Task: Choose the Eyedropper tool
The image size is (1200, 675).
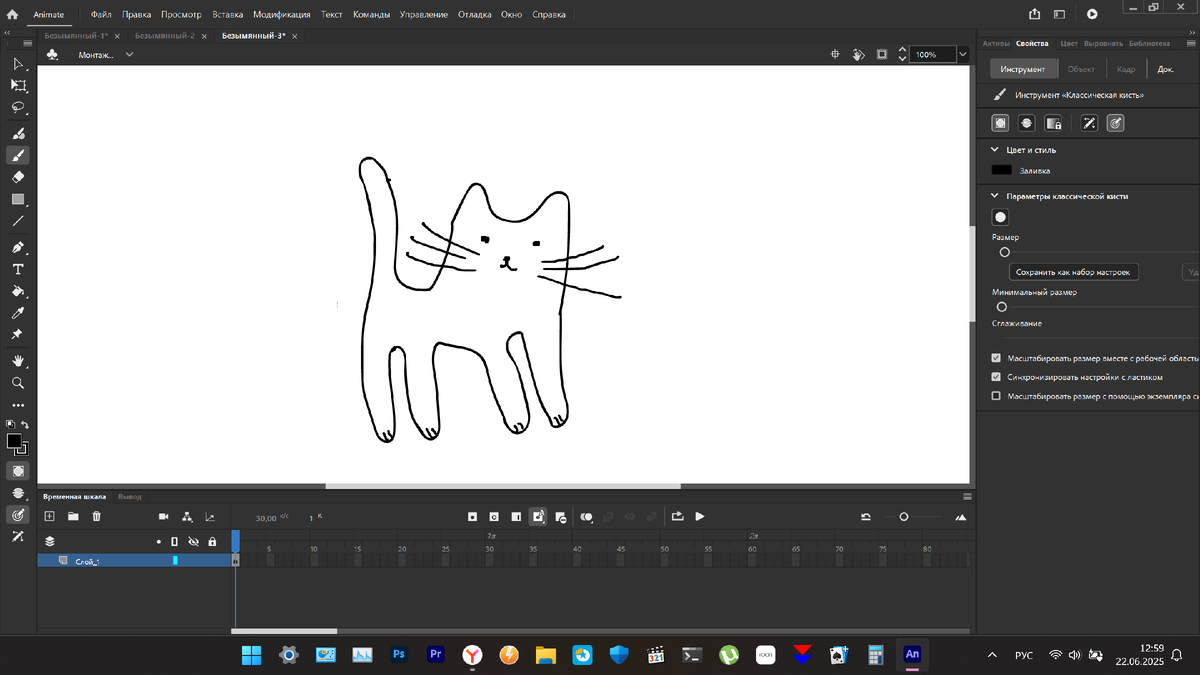Action: (x=18, y=314)
